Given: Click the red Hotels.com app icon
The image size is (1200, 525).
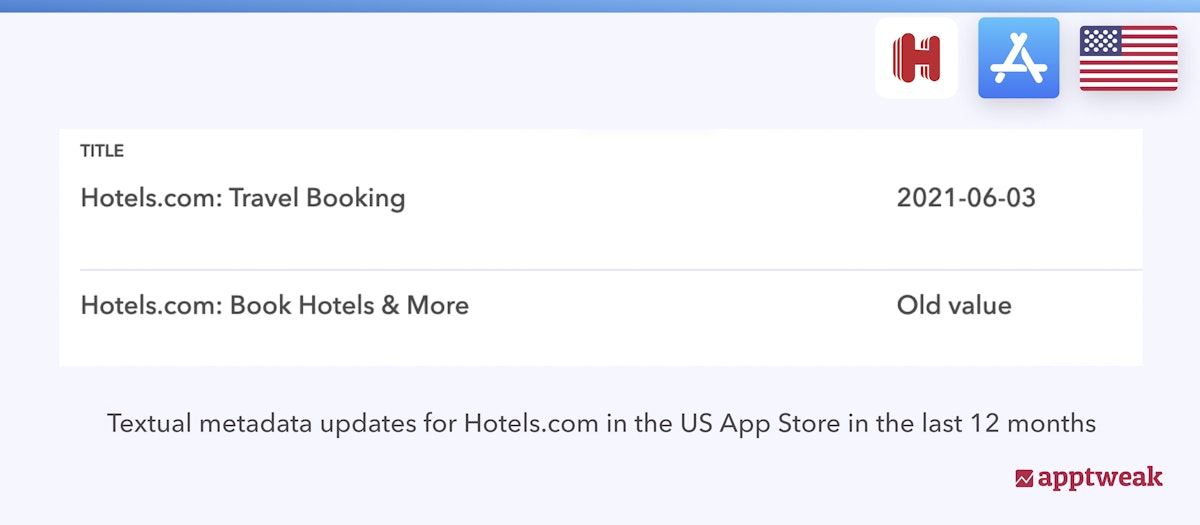Looking at the screenshot, I should (x=916, y=58).
